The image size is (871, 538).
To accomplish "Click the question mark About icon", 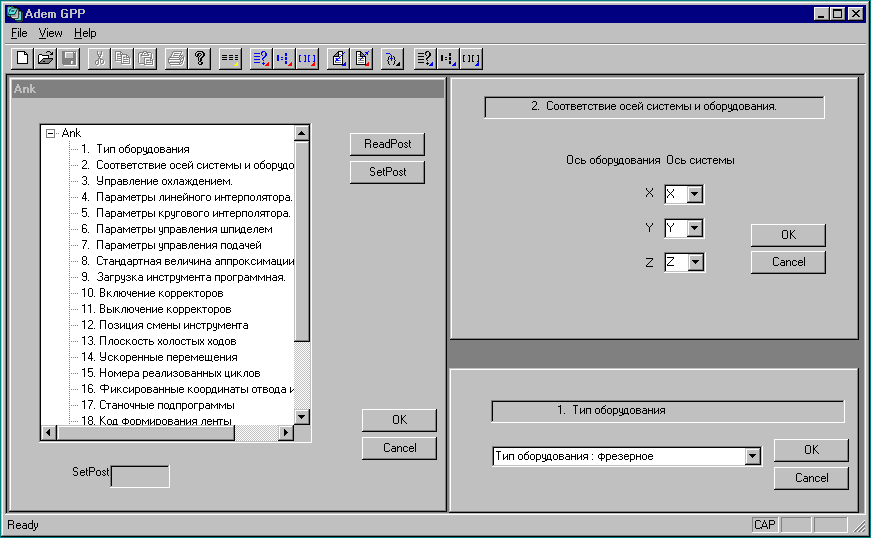I will pyautogui.click(x=199, y=58).
